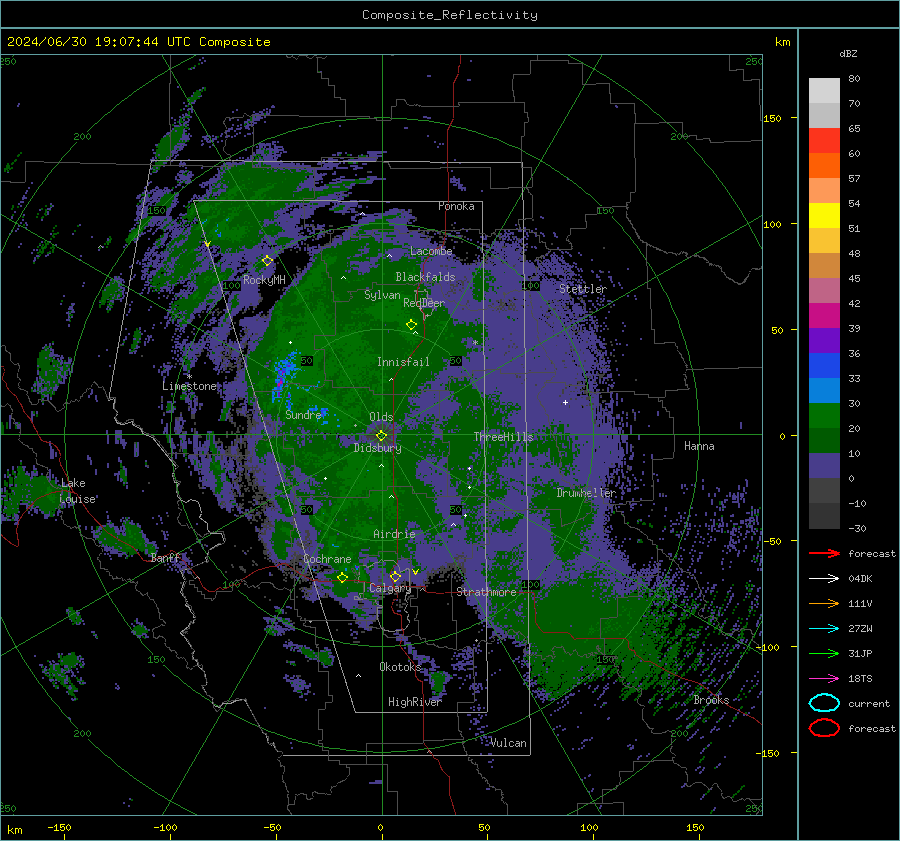Click the RedDeer map label
The width and height of the screenshot is (900, 841).
coord(424,303)
